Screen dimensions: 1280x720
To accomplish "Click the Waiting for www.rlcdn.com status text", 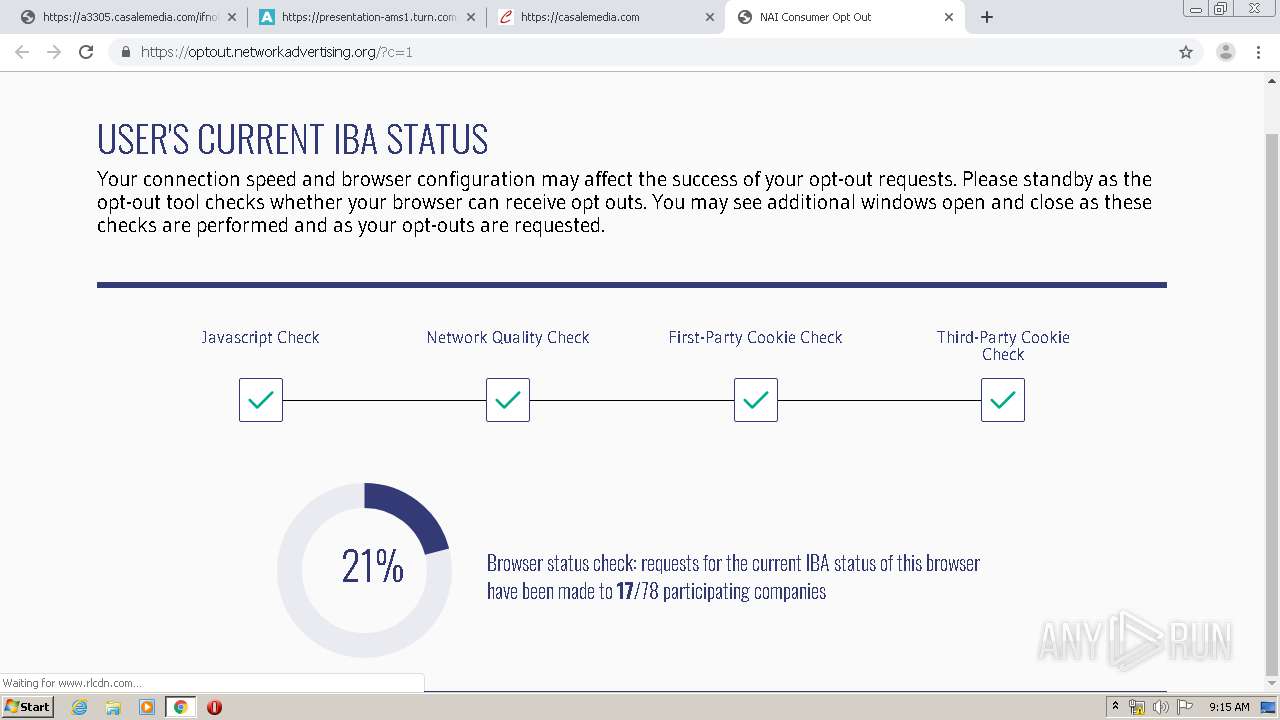I will coord(72,683).
